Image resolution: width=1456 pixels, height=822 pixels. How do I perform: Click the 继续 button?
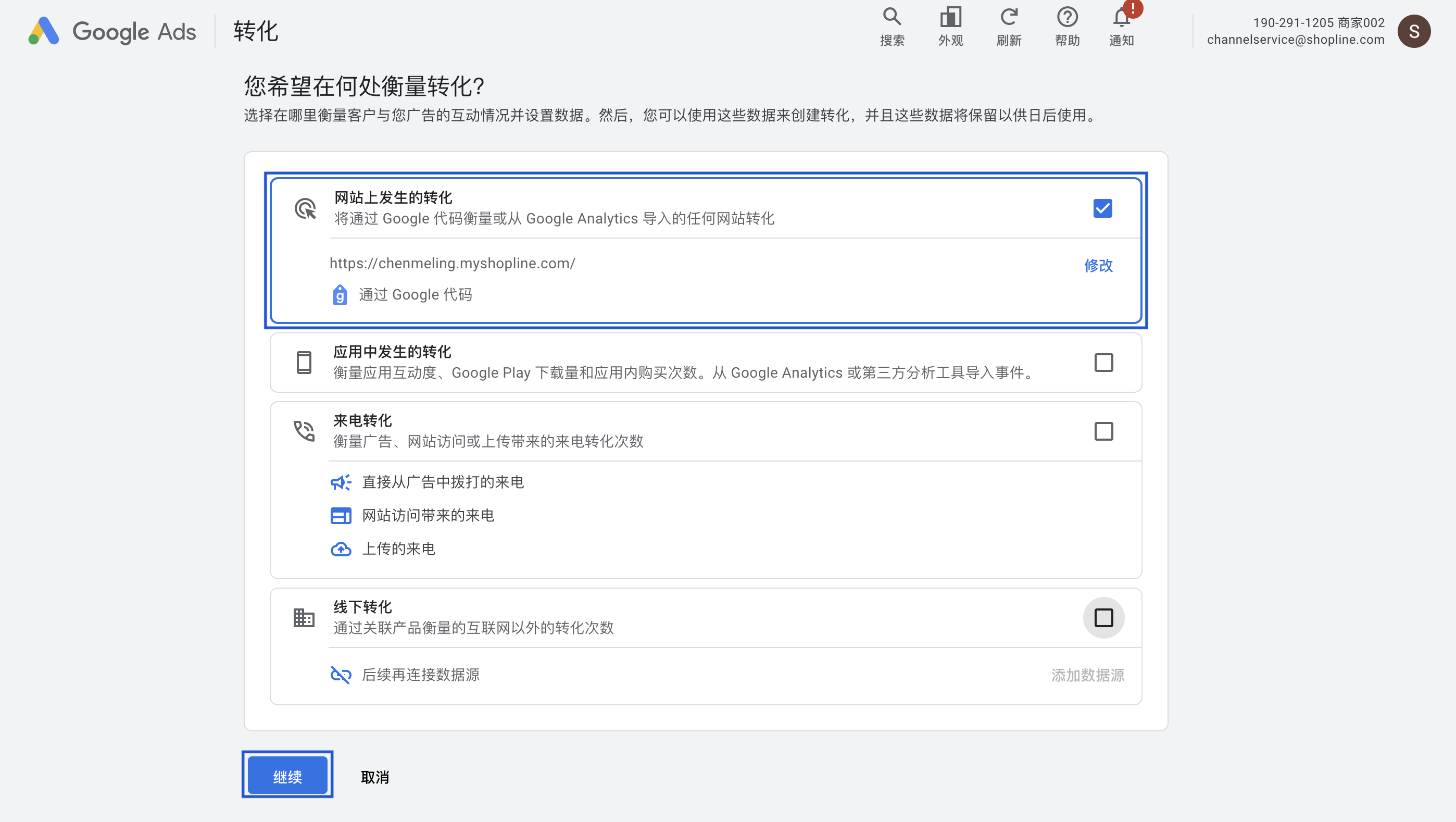(287, 776)
